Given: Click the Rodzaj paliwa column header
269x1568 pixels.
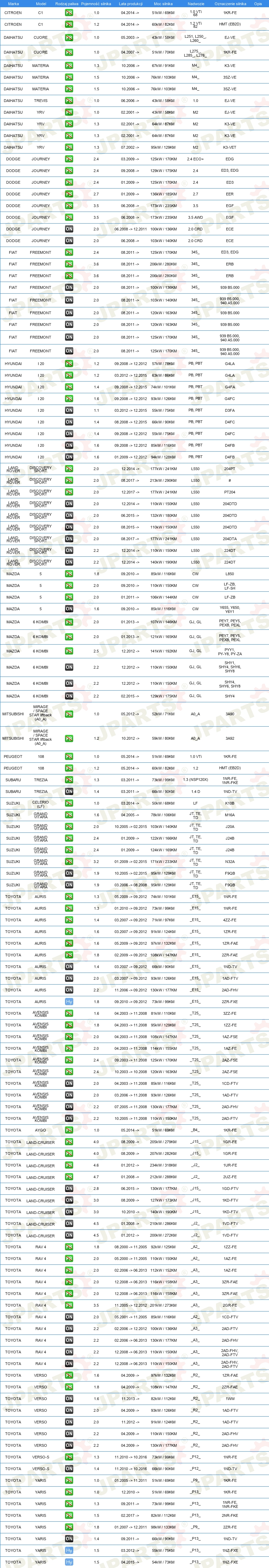Looking at the screenshot, I should tap(66, 4).
